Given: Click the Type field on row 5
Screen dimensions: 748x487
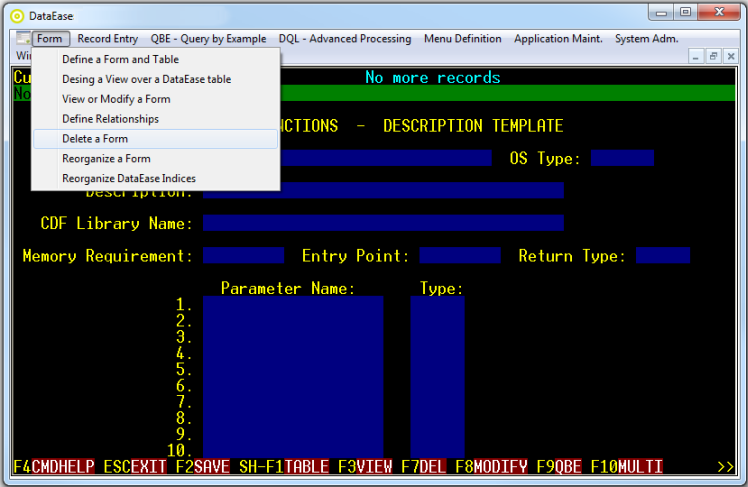Looking at the screenshot, I should 437,369.
